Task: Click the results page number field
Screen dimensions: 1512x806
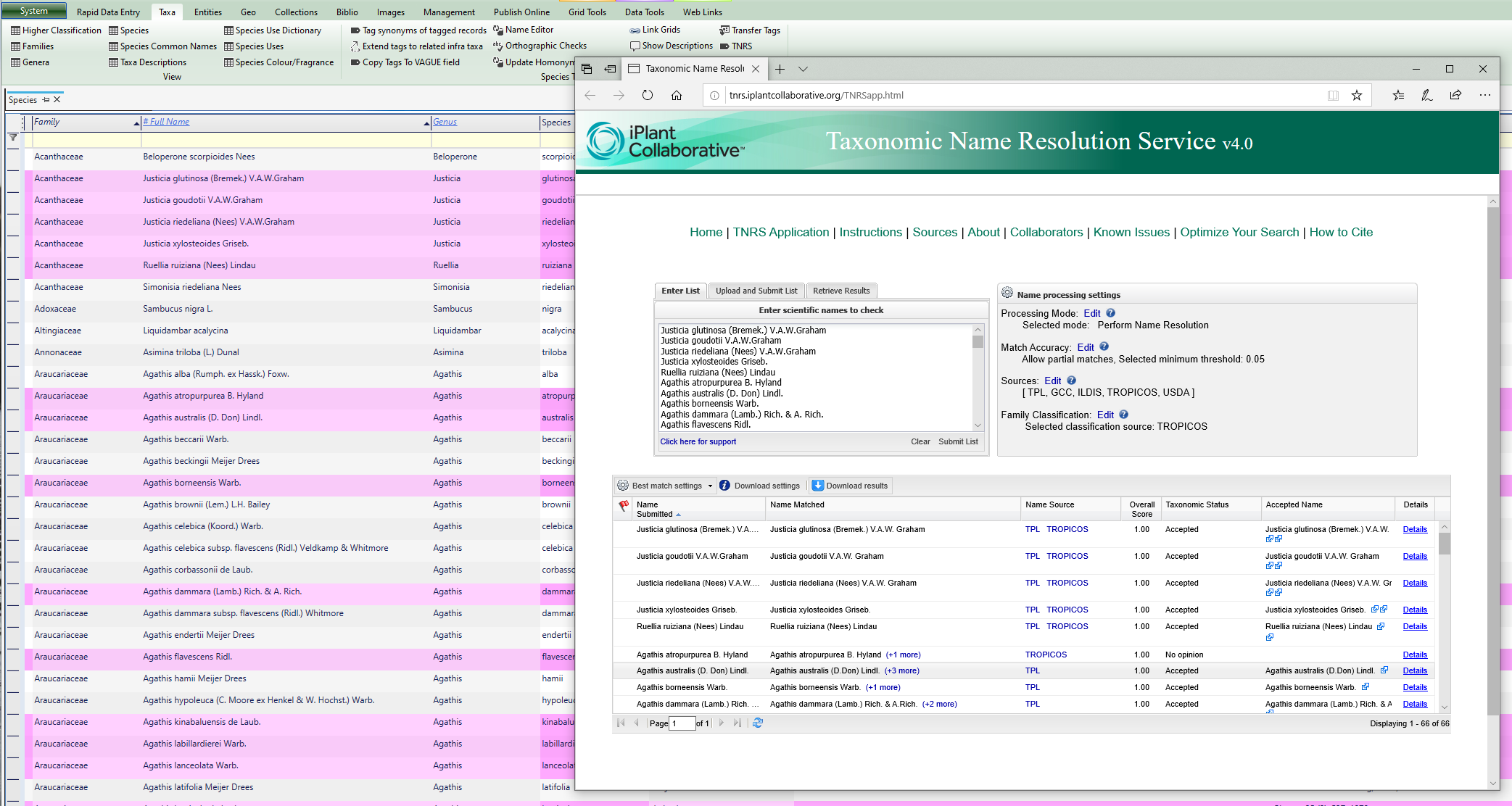Action: point(682,723)
